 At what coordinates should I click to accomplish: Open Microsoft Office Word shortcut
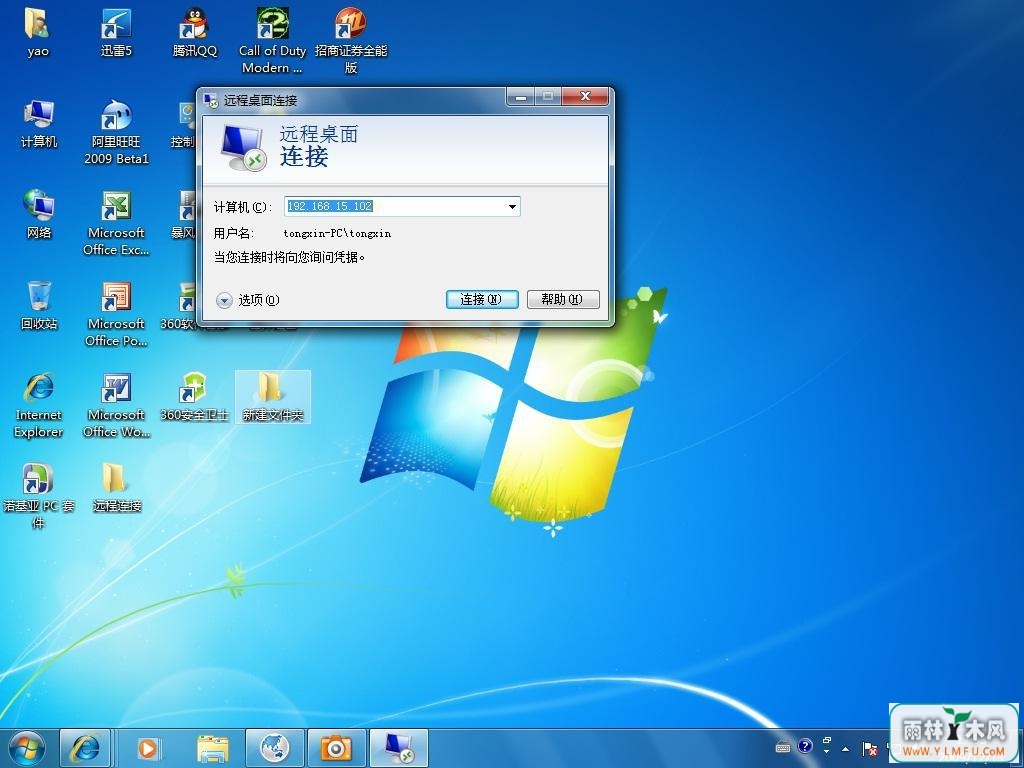point(116,405)
